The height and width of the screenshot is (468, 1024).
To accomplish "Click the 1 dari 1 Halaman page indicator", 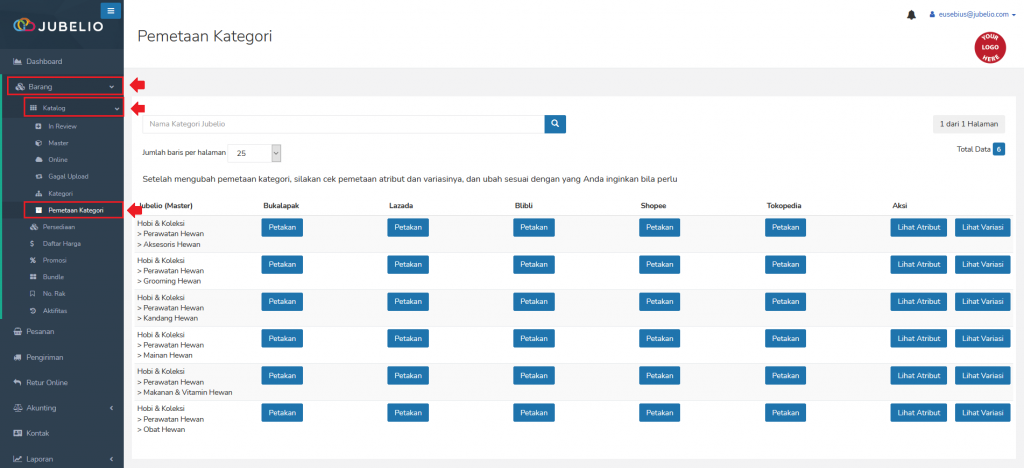I will (x=969, y=124).
